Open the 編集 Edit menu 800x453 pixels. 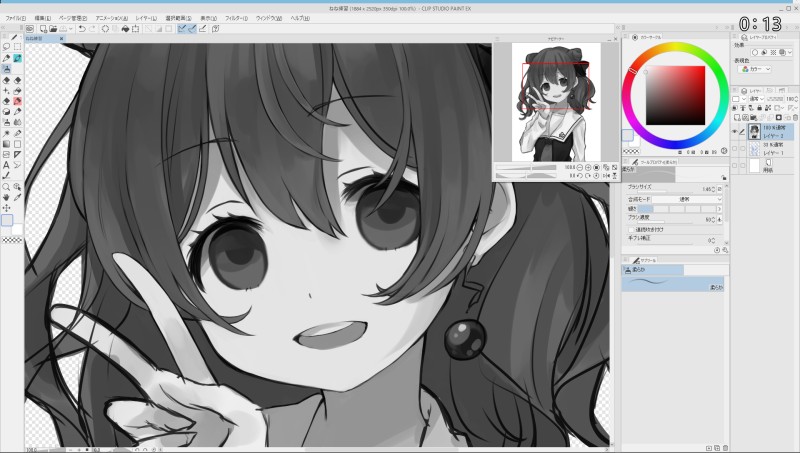click(42, 18)
